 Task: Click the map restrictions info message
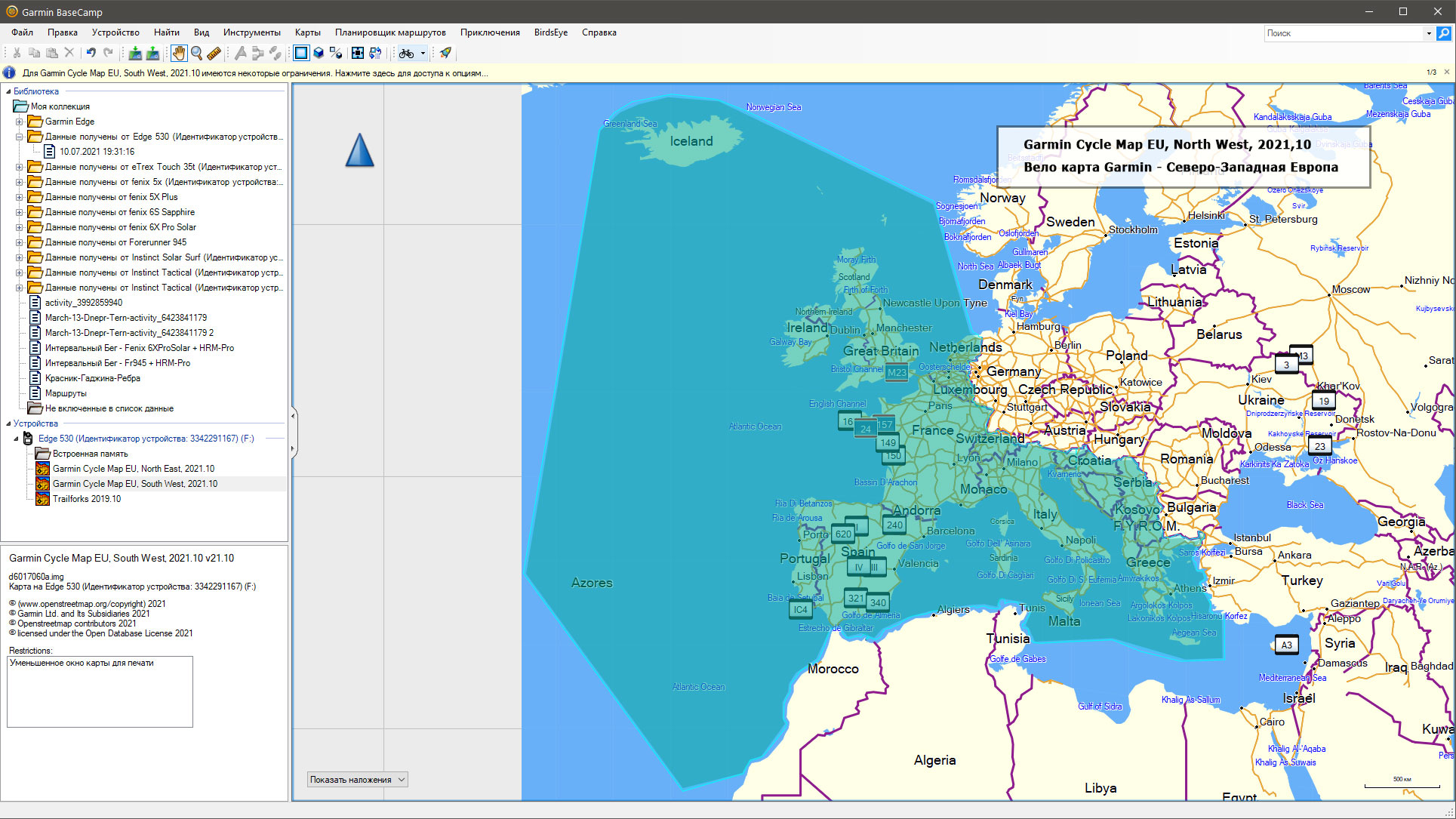[x=255, y=73]
